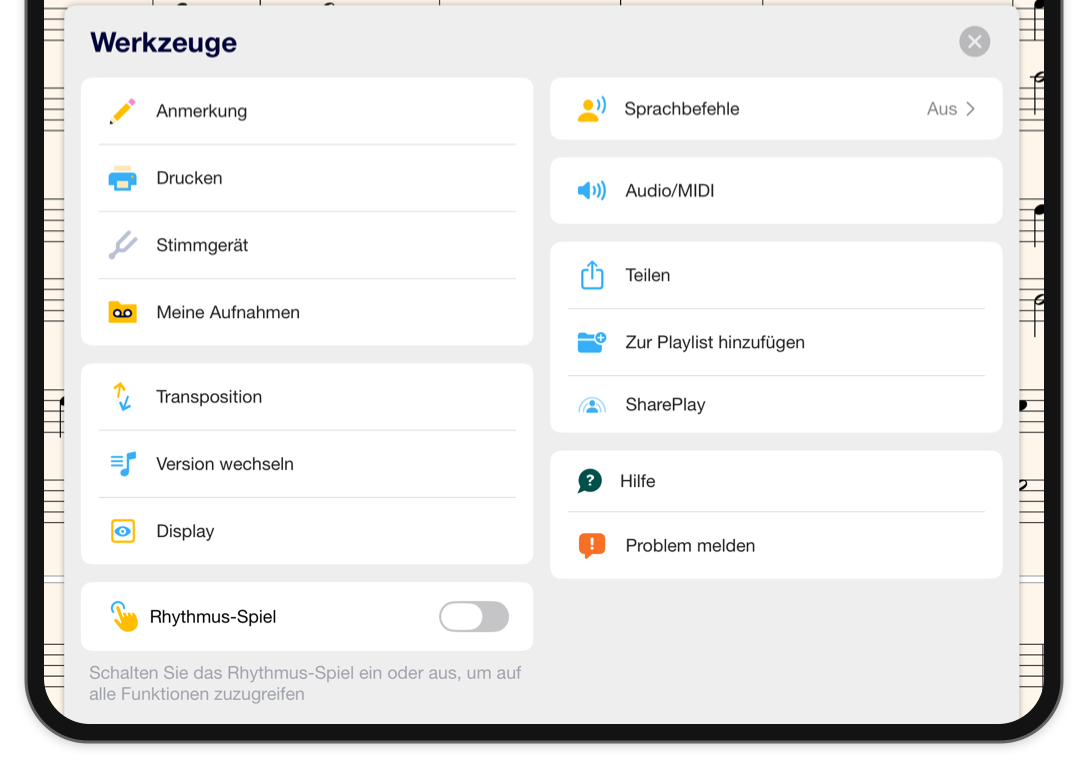This screenshot has width=1088, height=762.
Task: Click the Audio/MIDI speaker icon
Action: coord(592,190)
